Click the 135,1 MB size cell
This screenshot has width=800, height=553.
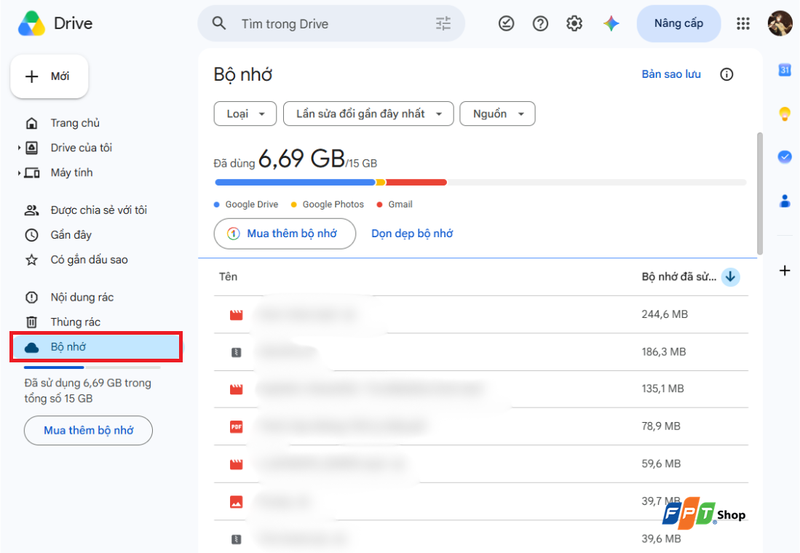[x=663, y=389]
